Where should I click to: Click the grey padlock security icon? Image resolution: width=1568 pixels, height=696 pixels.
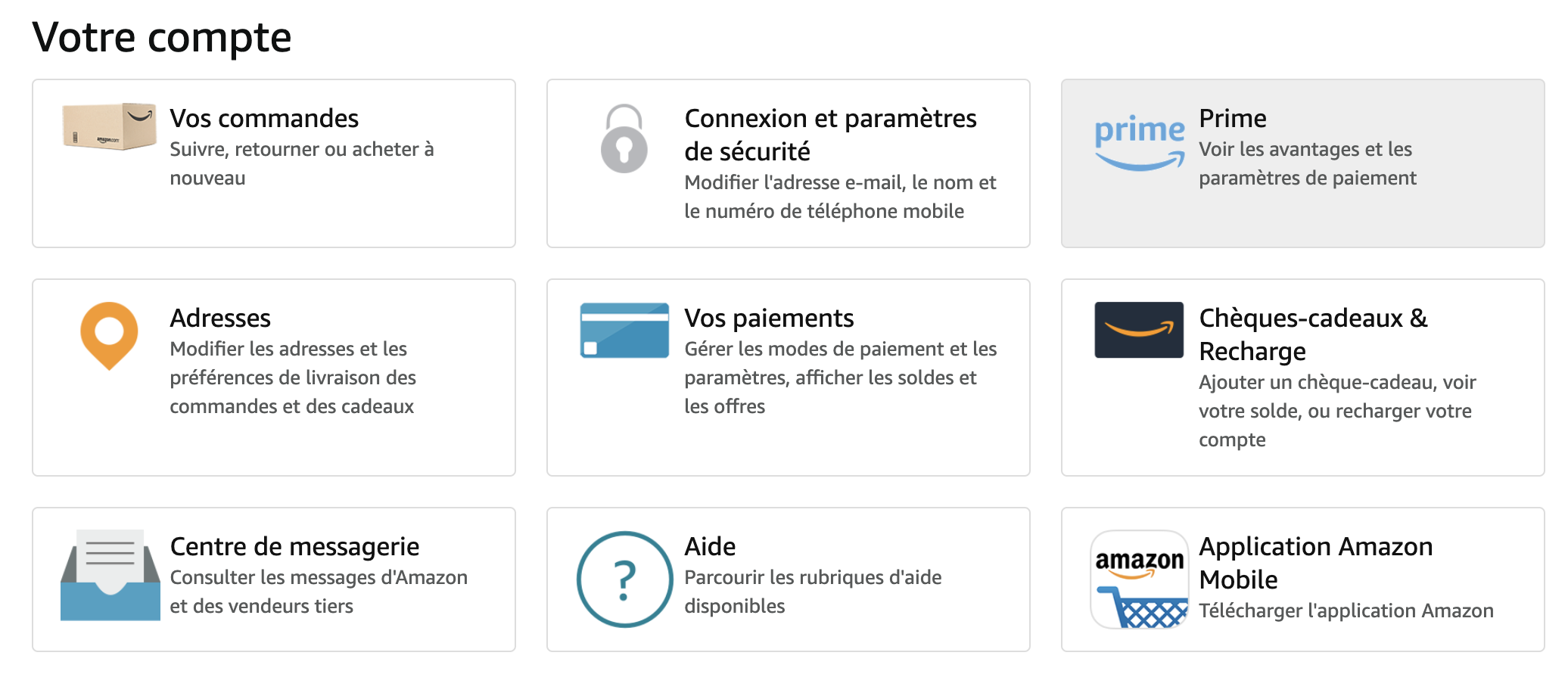pyautogui.click(x=624, y=138)
